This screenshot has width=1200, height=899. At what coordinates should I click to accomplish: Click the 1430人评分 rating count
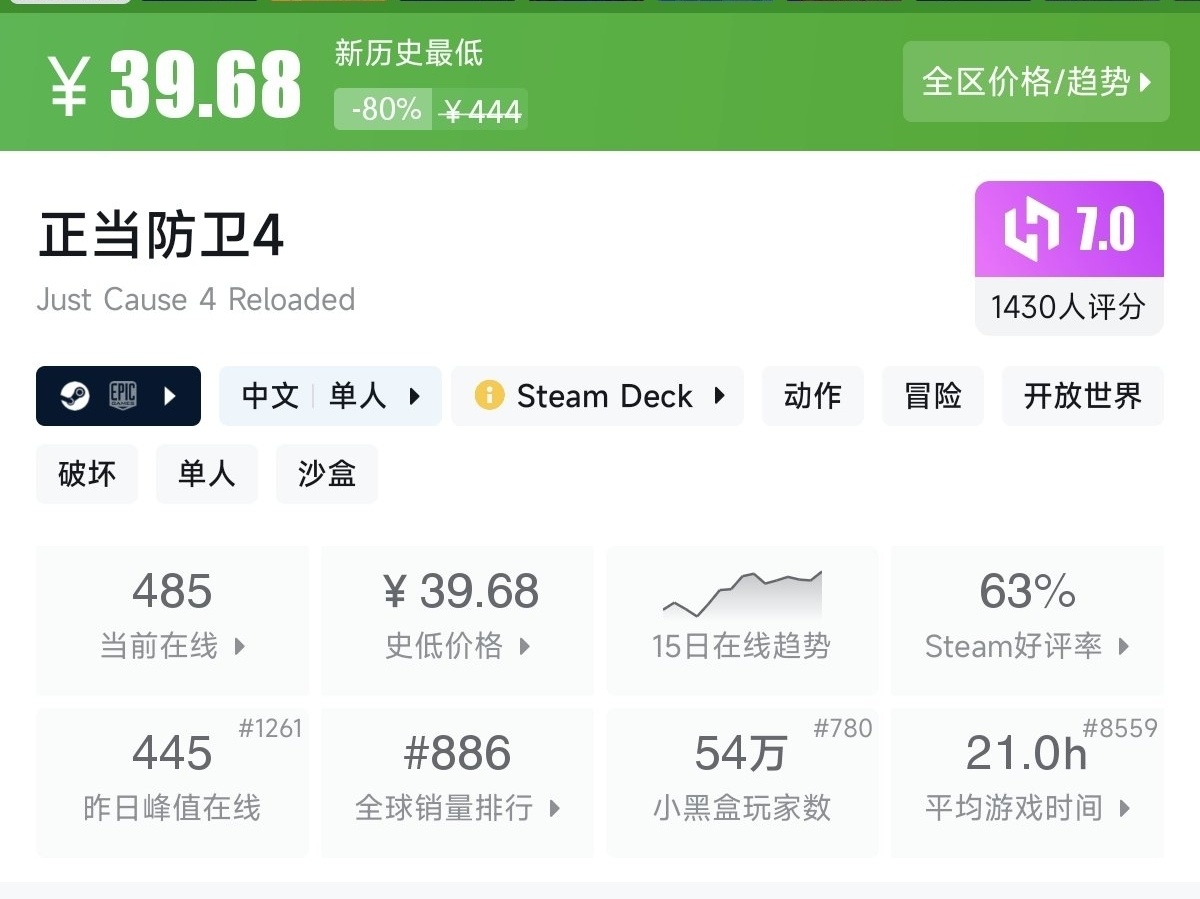[1068, 307]
